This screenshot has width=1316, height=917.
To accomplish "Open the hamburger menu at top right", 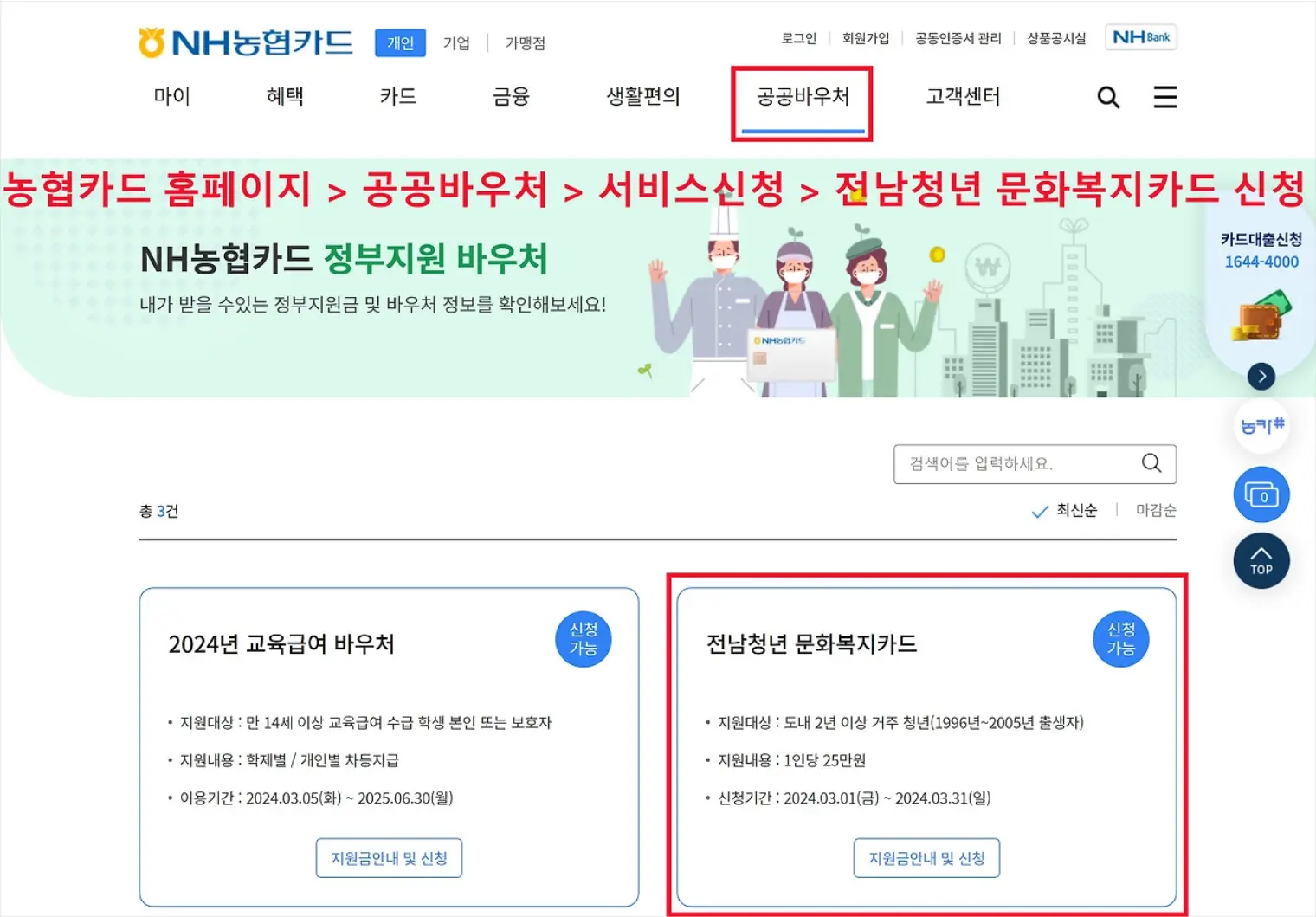I will (x=1165, y=97).
